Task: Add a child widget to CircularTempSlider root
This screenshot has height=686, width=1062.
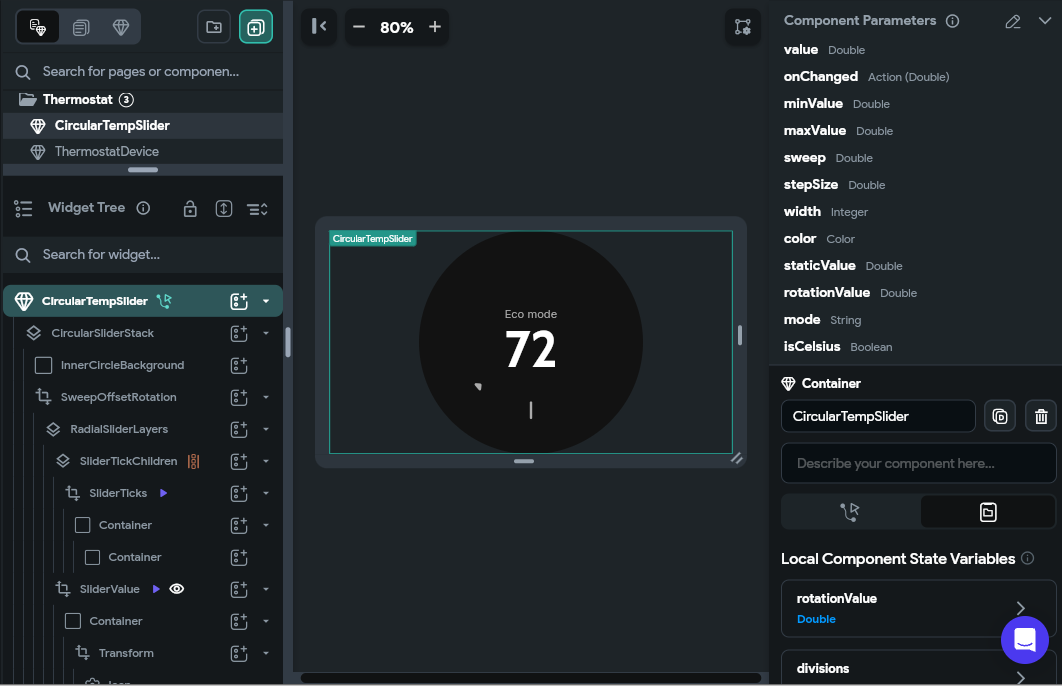Action: (239, 301)
